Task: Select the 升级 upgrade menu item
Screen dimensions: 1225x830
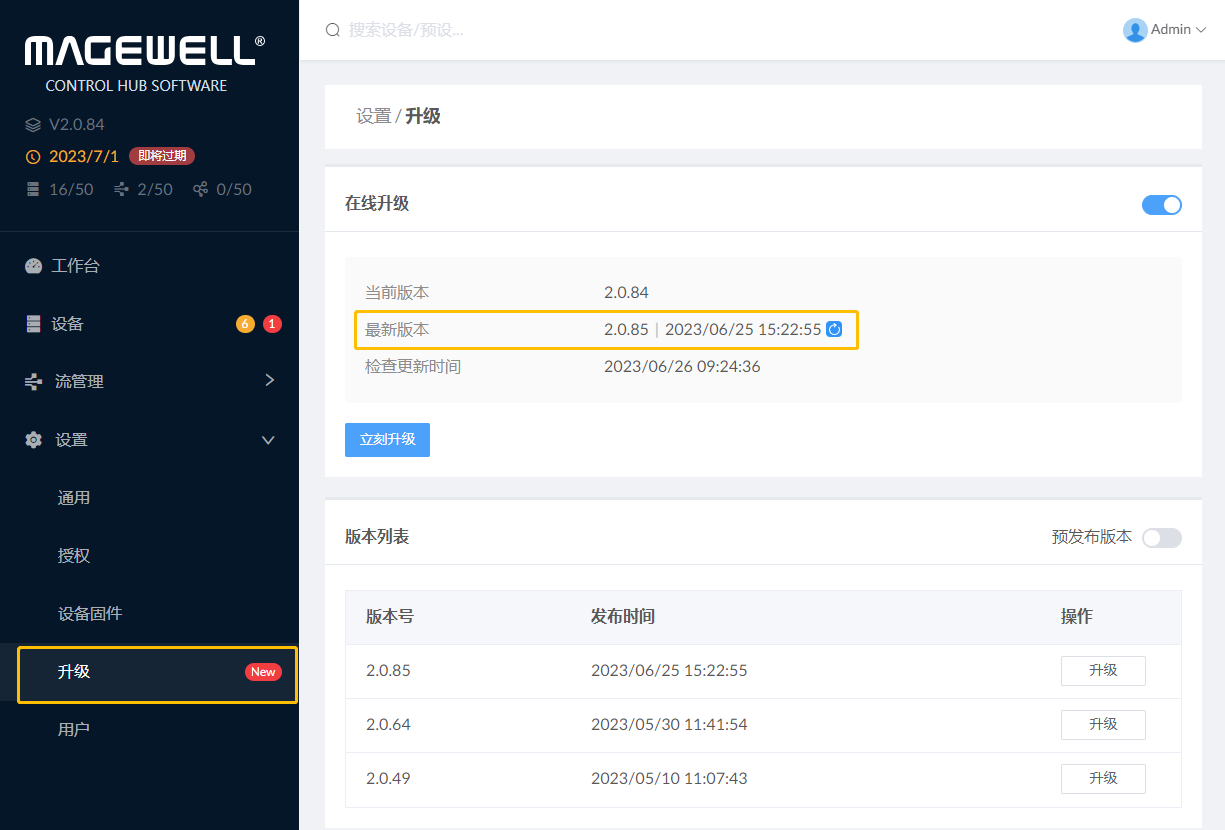Action: (74, 672)
